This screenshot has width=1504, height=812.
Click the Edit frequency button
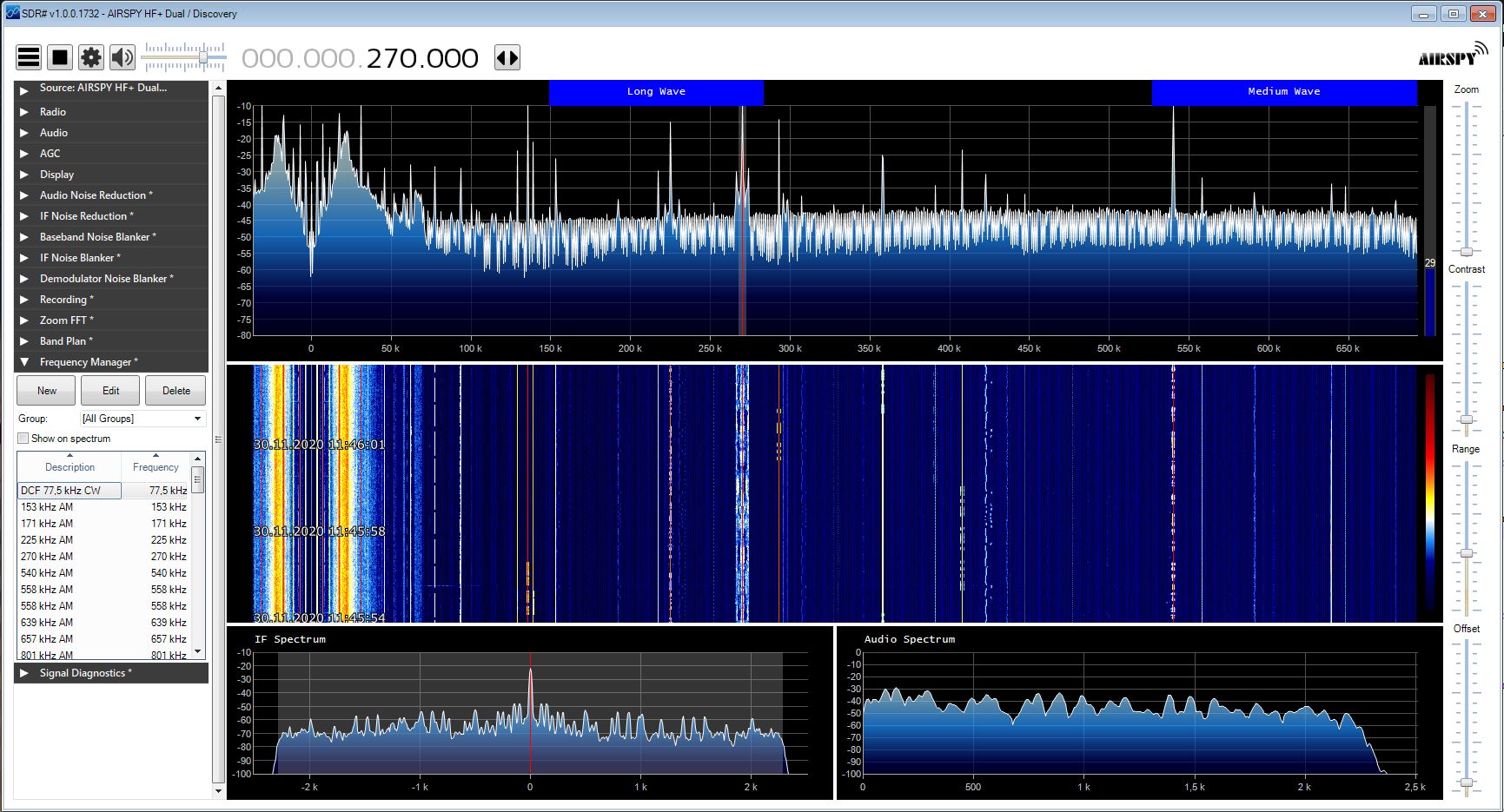pyautogui.click(x=110, y=391)
